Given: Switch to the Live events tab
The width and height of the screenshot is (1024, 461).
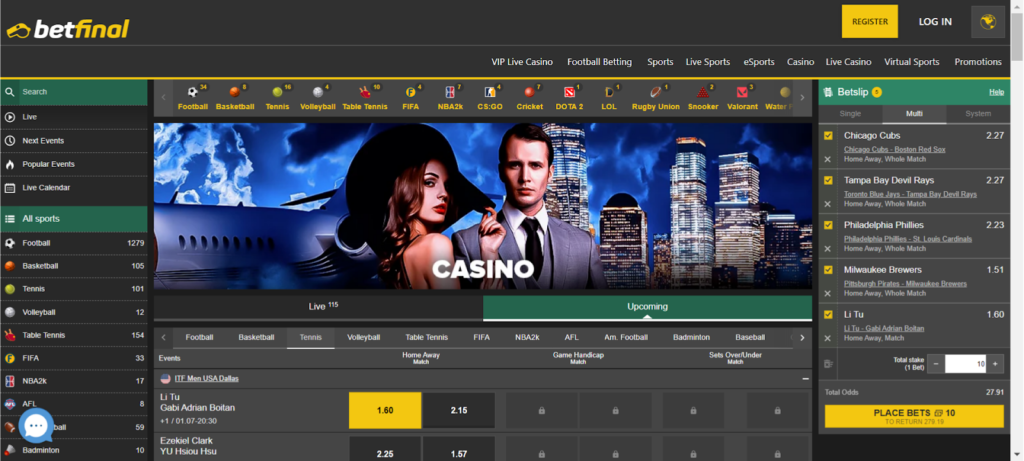Looking at the screenshot, I should pyautogui.click(x=318, y=306).
